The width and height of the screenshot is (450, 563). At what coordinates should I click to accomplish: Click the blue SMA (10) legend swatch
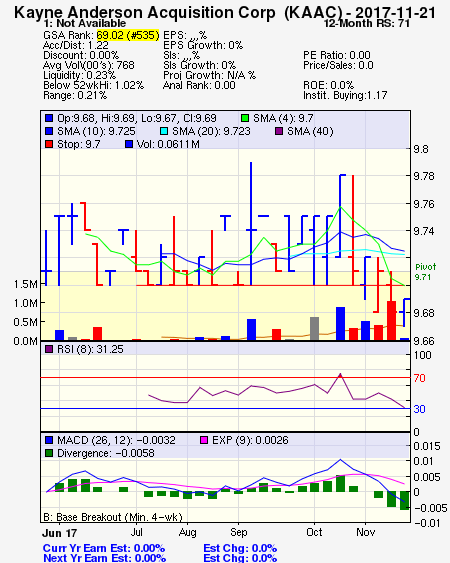49,131
